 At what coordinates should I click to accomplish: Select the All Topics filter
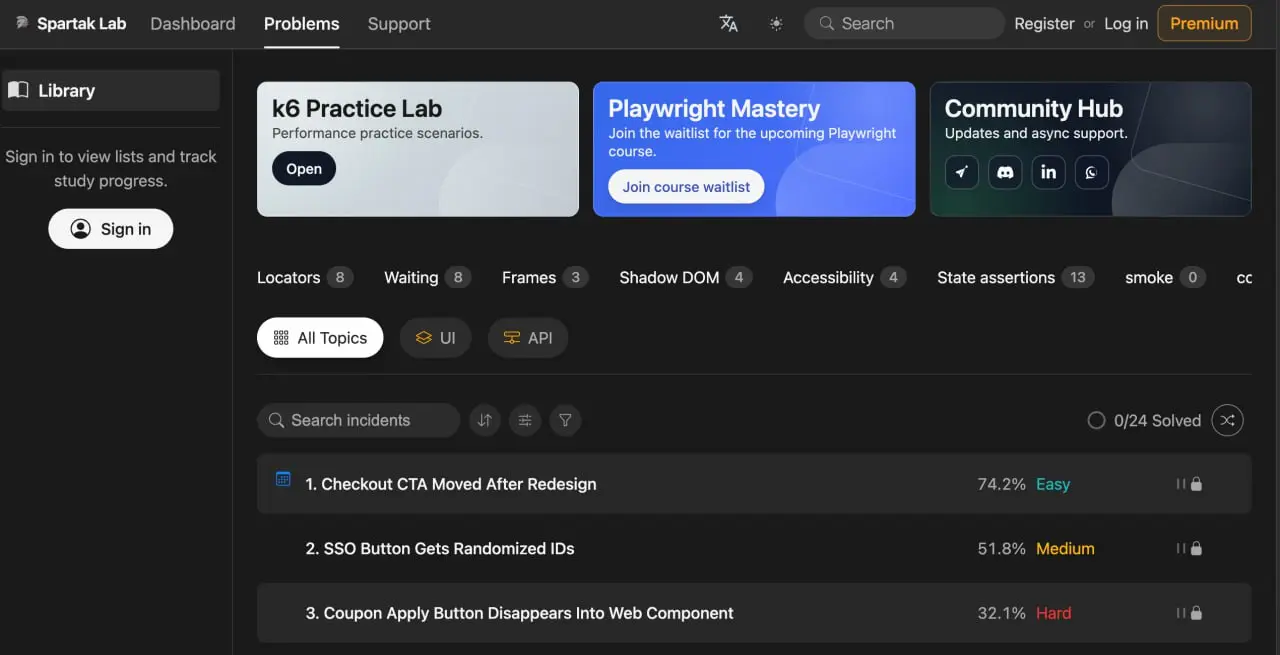320,338
